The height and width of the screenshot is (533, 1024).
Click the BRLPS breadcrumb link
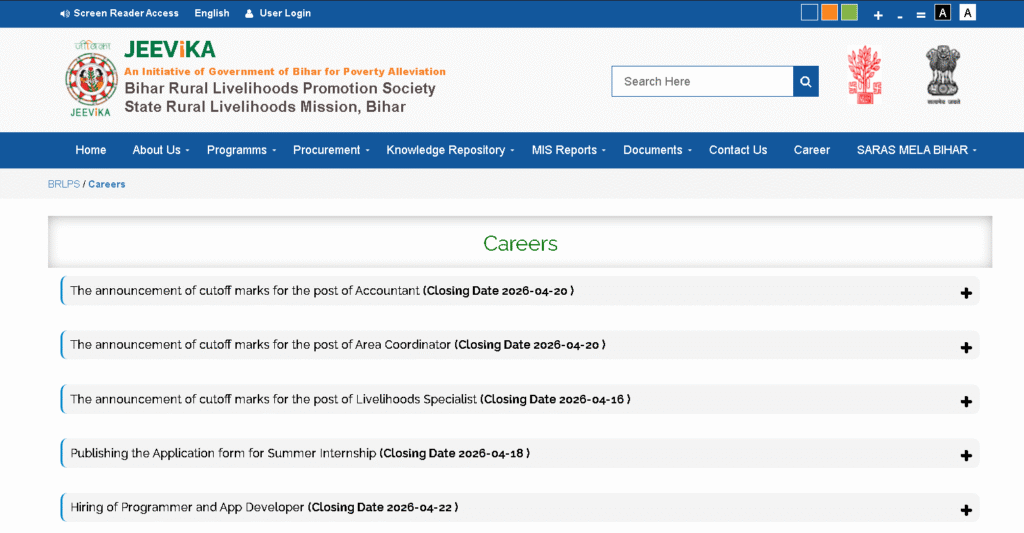[63, 184]
